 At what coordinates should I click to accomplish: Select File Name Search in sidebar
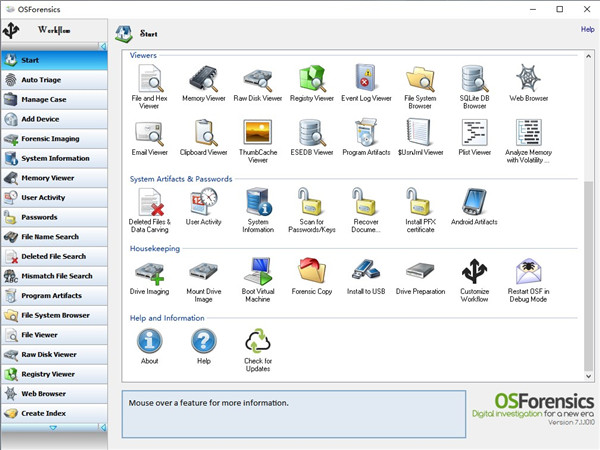click(54, 236)
